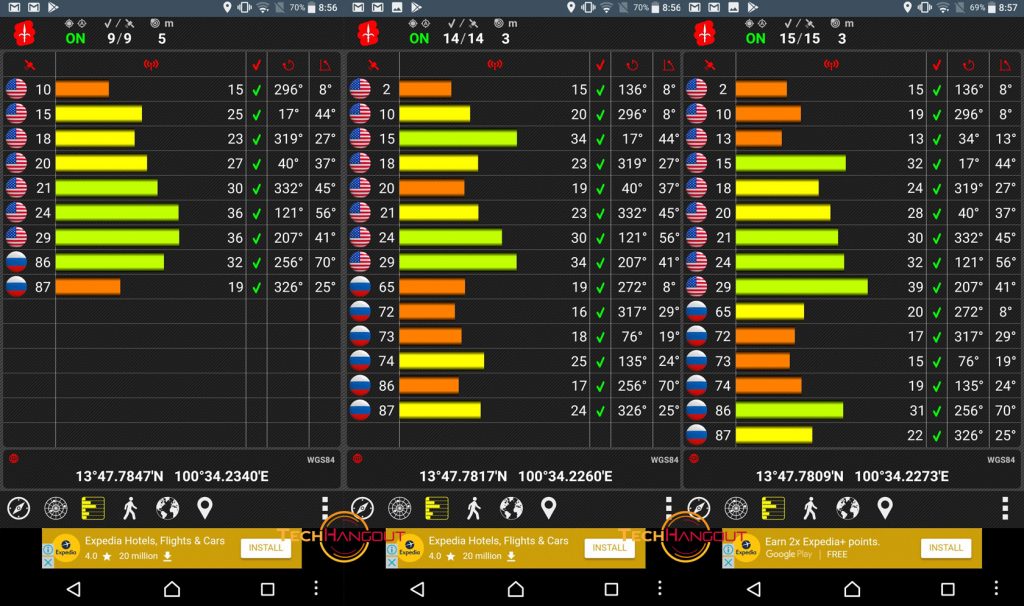
Task: Sort by azimuth header icon on 9/9 screen
Action: coord(288,65)
